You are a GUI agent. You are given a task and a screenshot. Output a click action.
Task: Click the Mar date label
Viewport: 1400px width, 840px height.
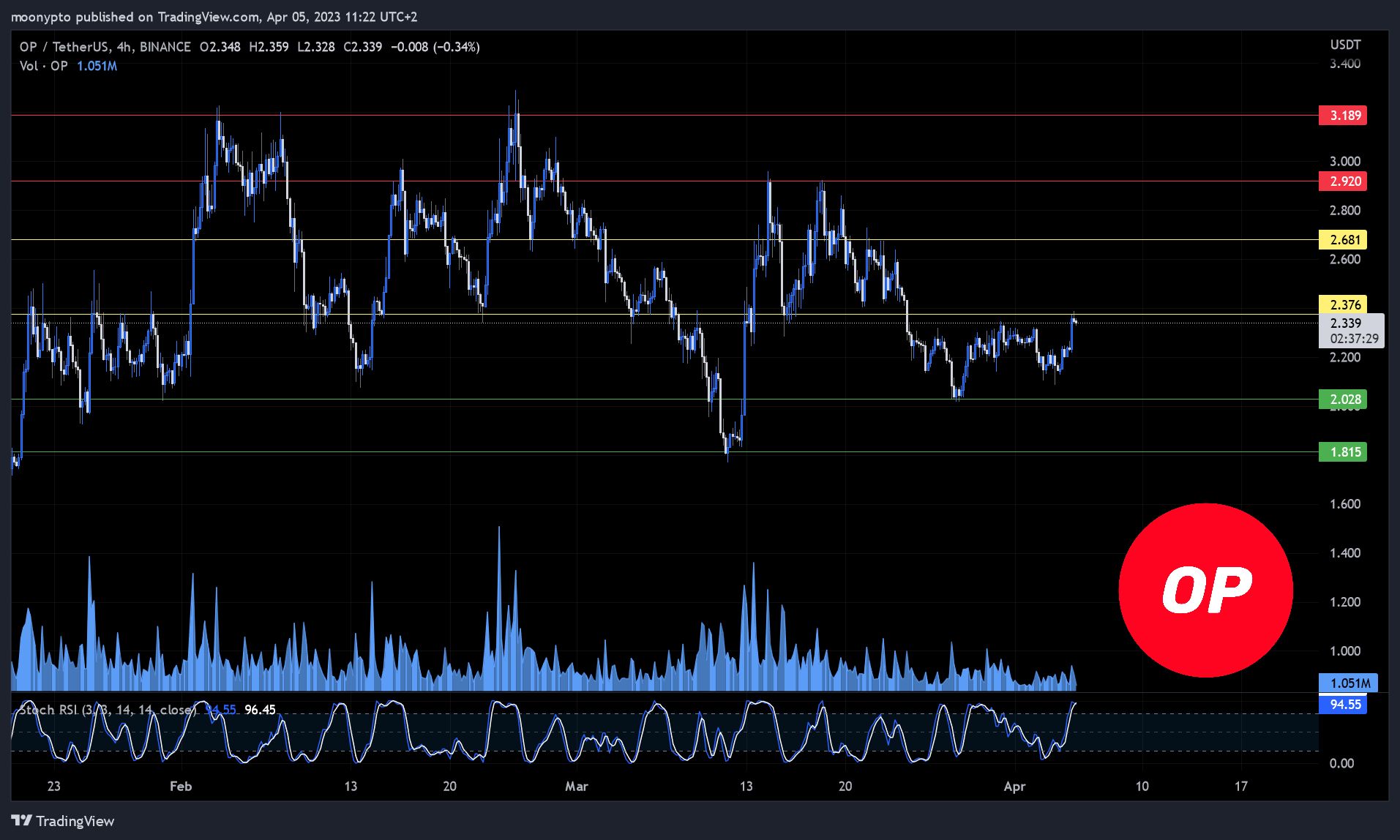click(x=577, y=787)
